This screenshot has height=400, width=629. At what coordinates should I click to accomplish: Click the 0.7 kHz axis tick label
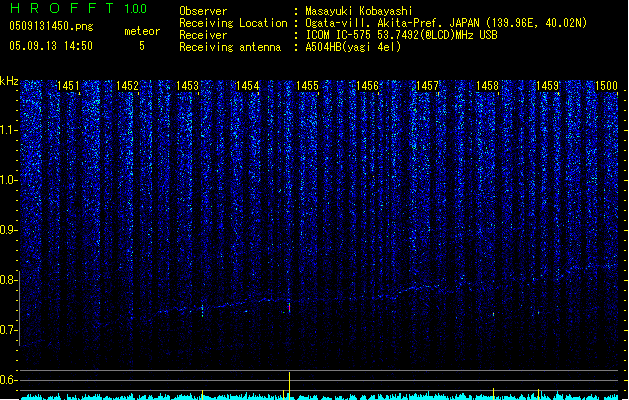click(x=8, y=330)
